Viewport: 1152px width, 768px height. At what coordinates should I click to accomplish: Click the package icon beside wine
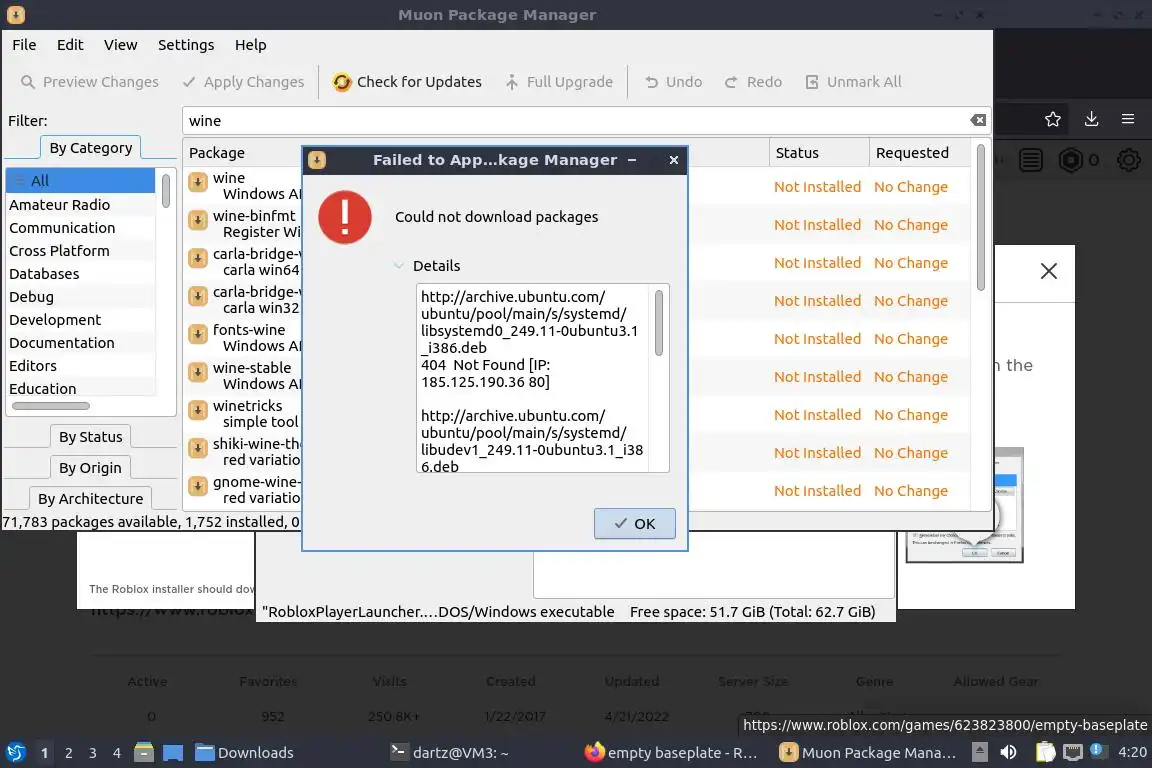pyautogui.click(x=198, y=182)
